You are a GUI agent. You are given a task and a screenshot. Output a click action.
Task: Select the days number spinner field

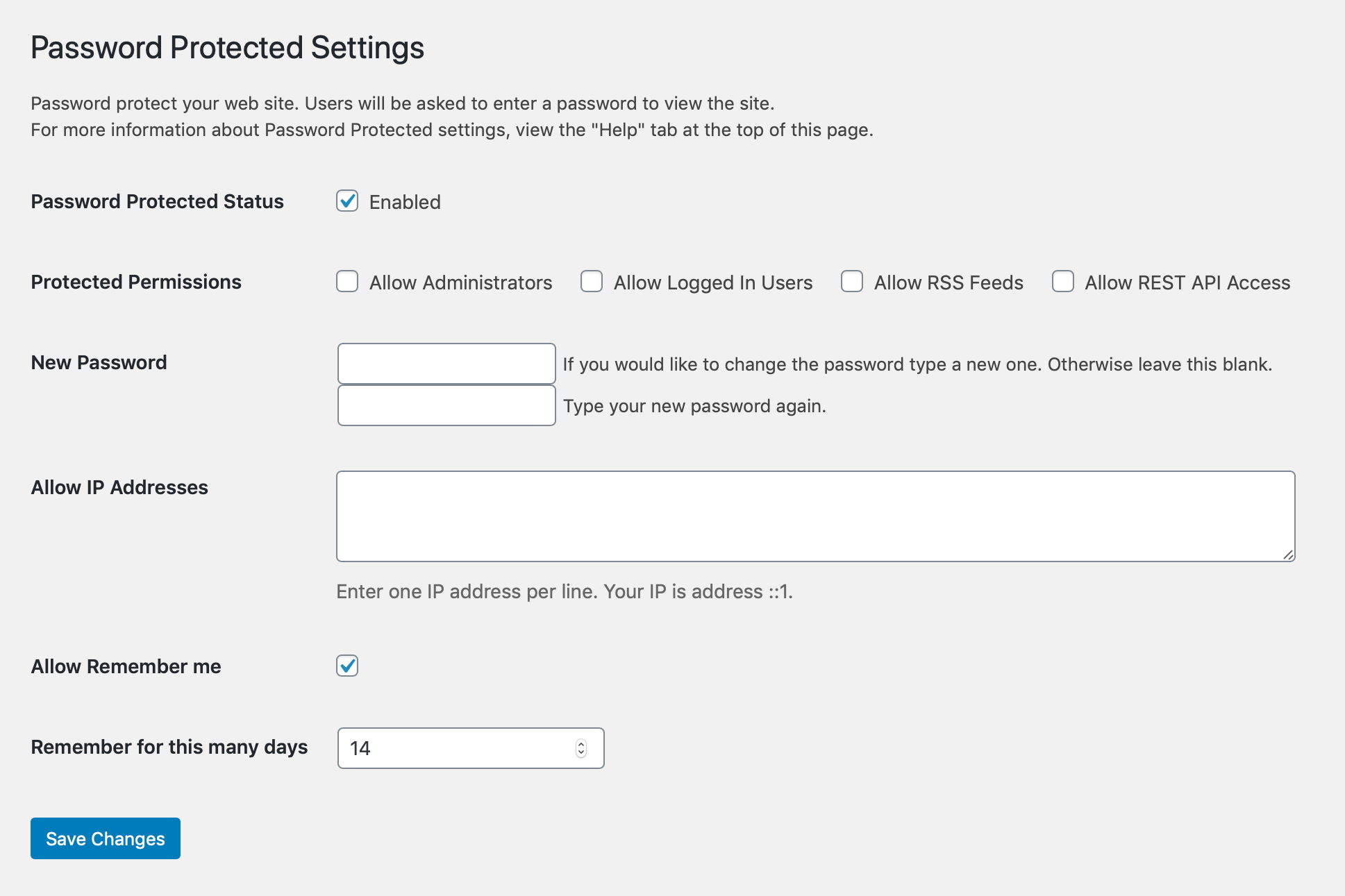pos(470,748)
